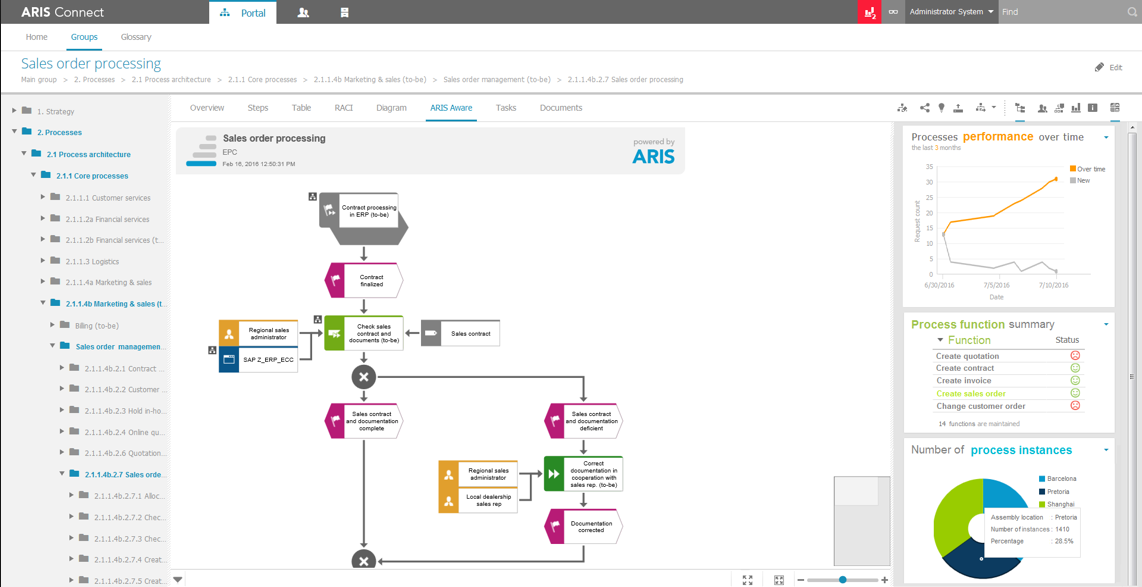Click the Main group breadcrumb link
This screenshot has height=587, width=1142.
[x=39, y=79]
